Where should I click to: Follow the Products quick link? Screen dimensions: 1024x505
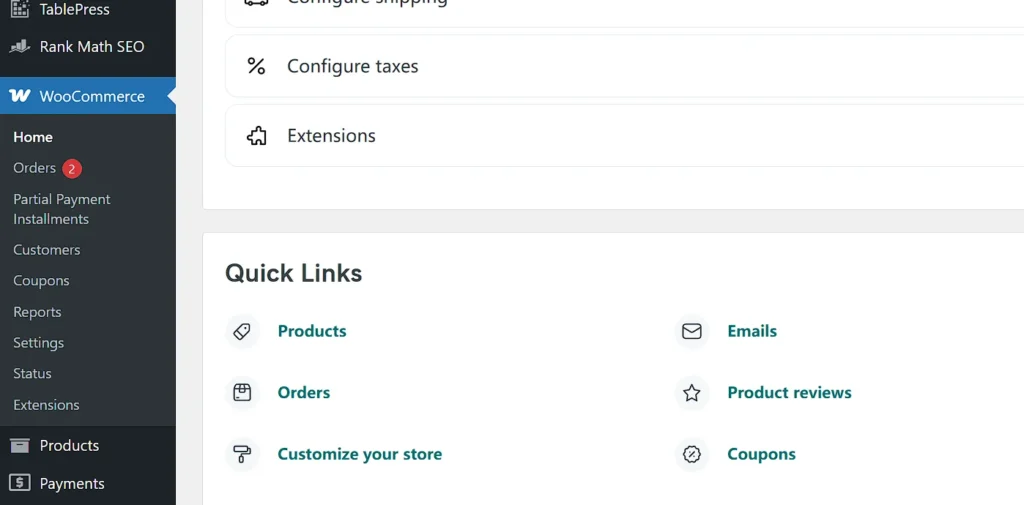pyautogui.click(x=312, y=331)
